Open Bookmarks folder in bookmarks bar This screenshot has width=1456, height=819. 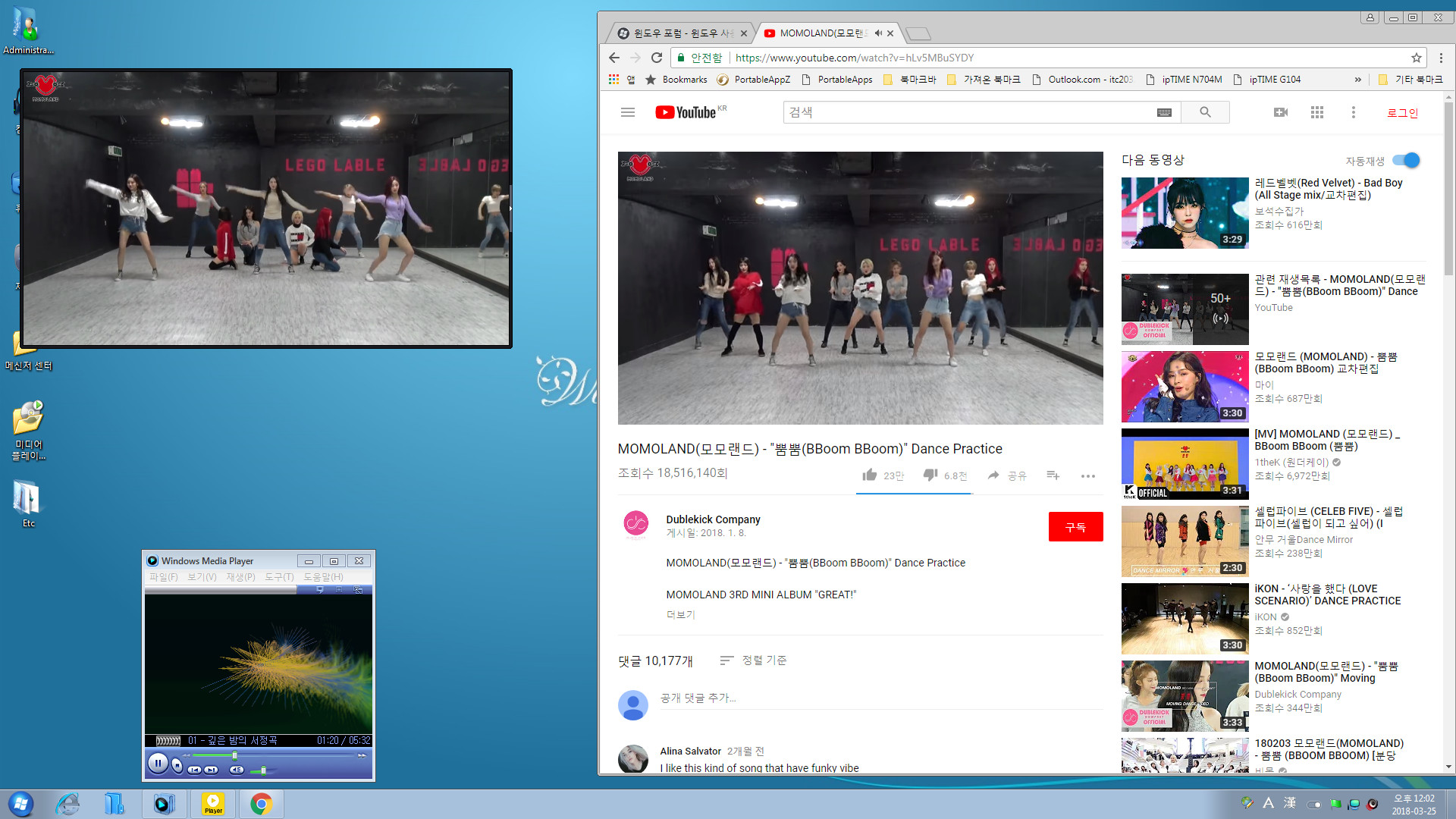pyautogui.click(x=676, y=80)
